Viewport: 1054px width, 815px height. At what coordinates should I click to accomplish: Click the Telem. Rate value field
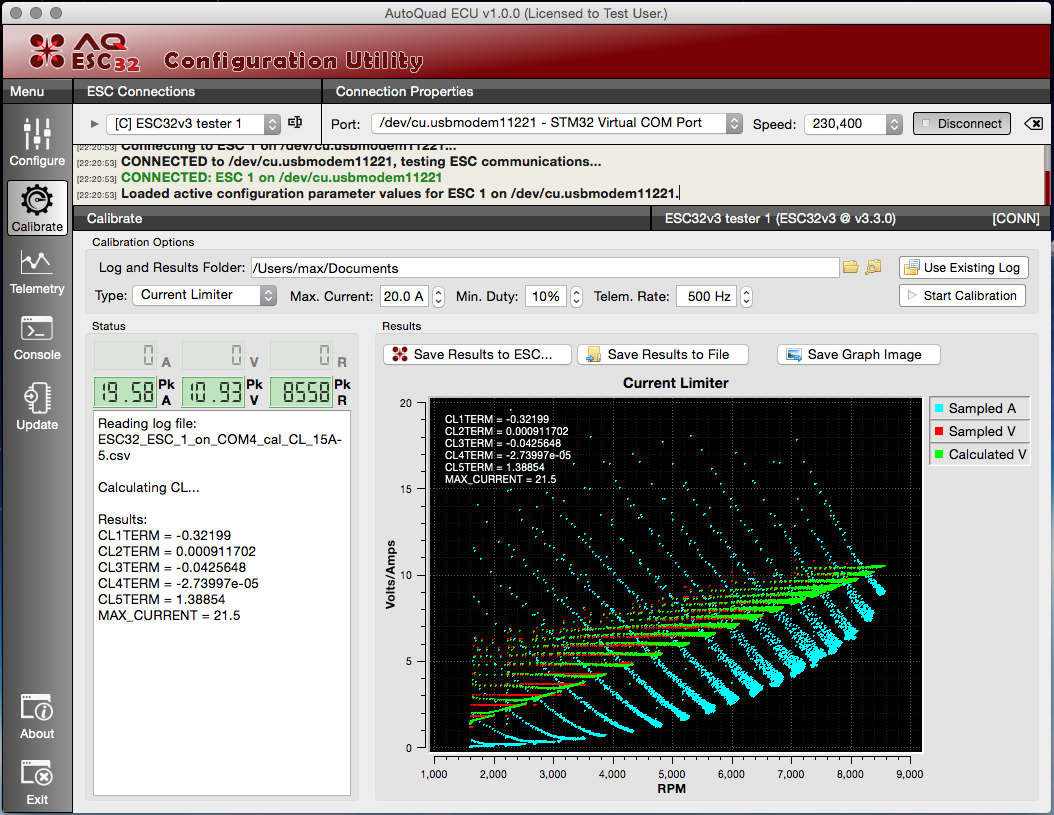point(707,296)
